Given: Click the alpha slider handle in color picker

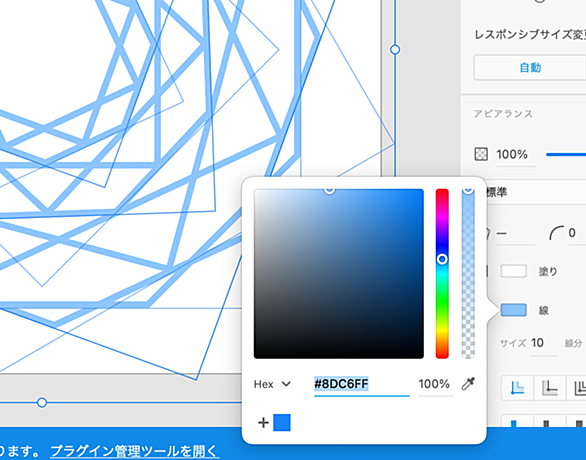Looking at the screenshot, I should pos(468,190).
